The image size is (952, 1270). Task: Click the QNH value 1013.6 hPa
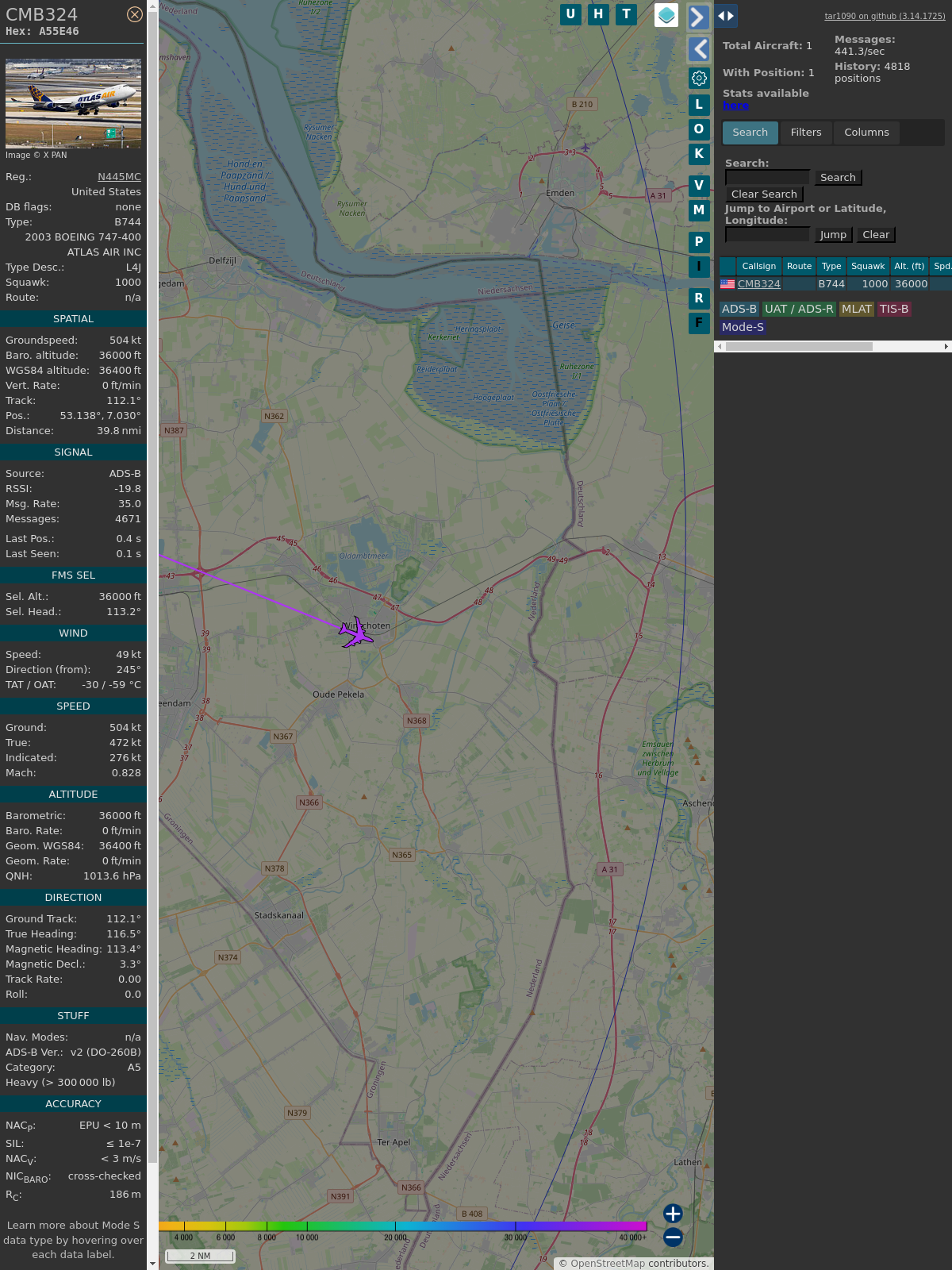pyautogui.click(x=113, y=876)
